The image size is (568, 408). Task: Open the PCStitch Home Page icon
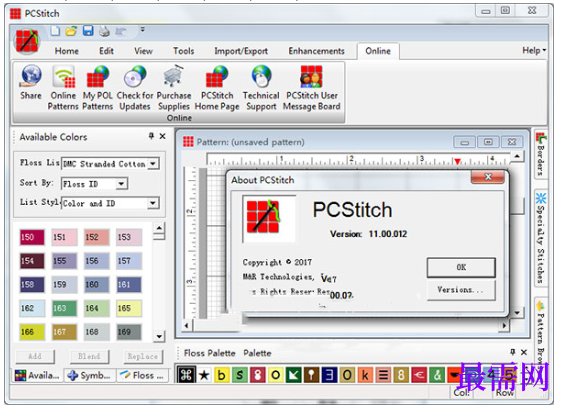point(217,76)
